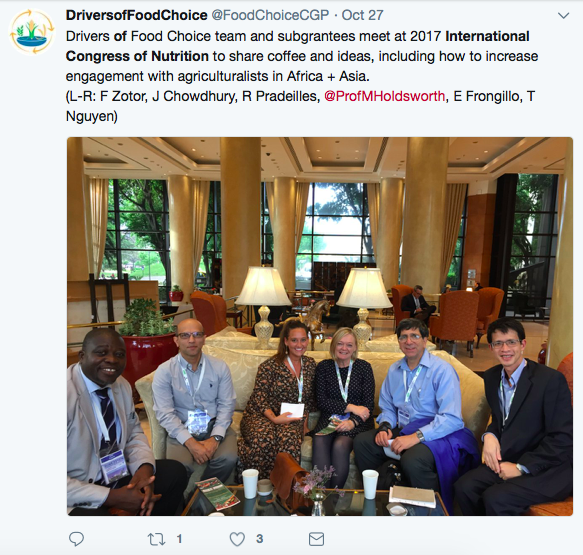Expand the tweet options chevron menu
Image resolution: width=583 pixels, height=555 pixels.
point(564,16)
